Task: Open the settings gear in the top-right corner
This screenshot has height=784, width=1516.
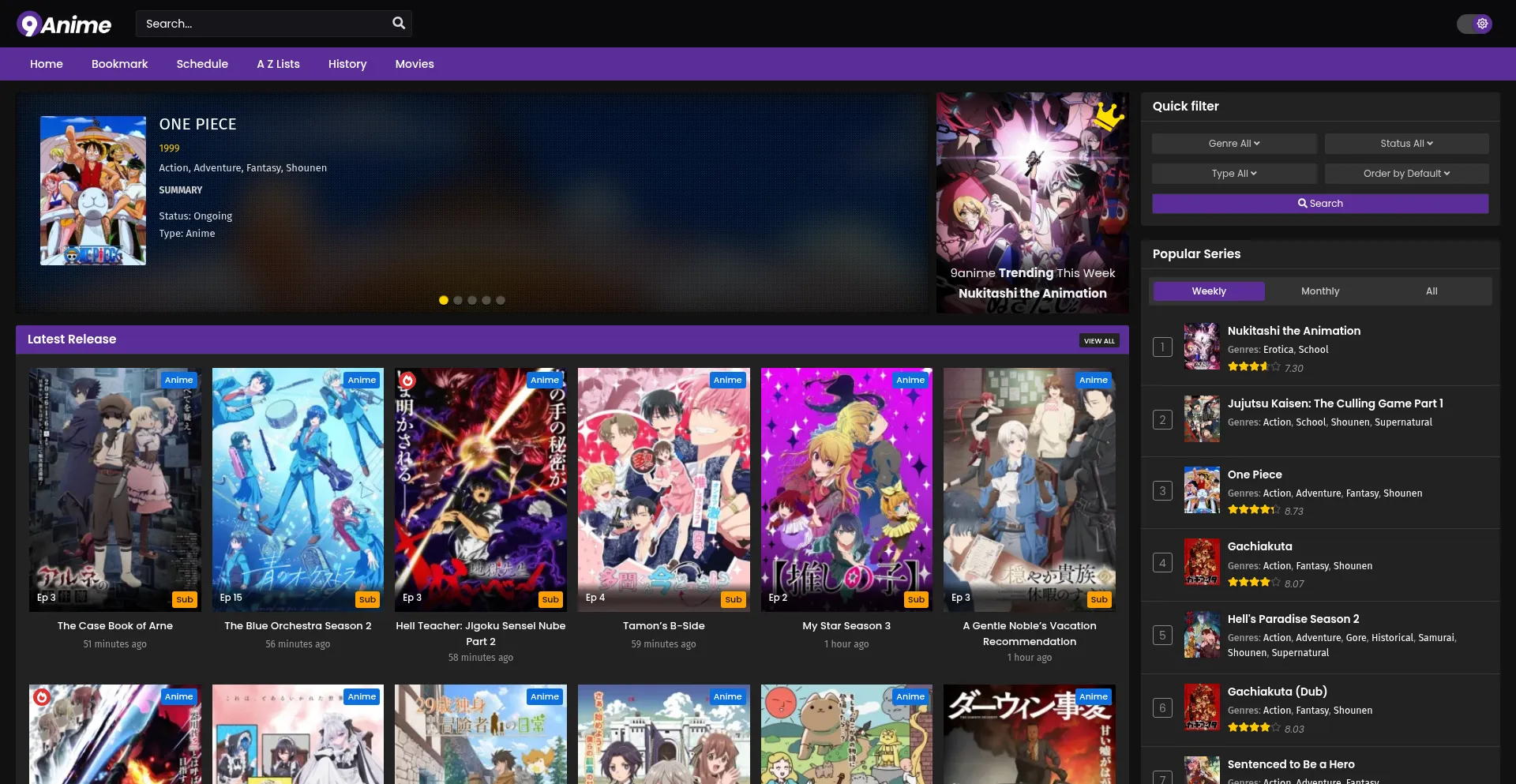Action: pyautogui.click(x=1480, y=23)
